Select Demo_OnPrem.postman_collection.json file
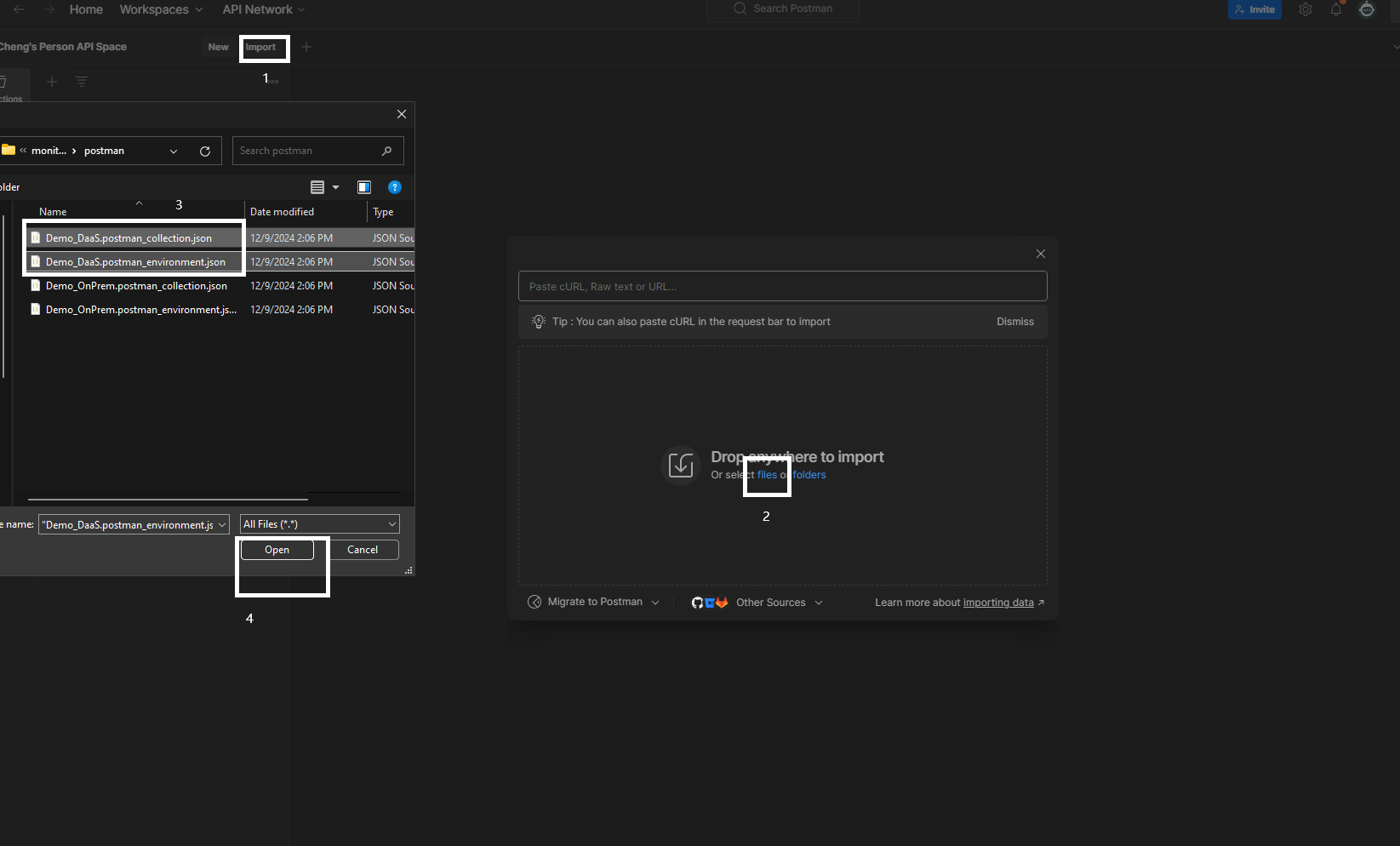The width and height of the screenshot is (1400, 846). 136,286
